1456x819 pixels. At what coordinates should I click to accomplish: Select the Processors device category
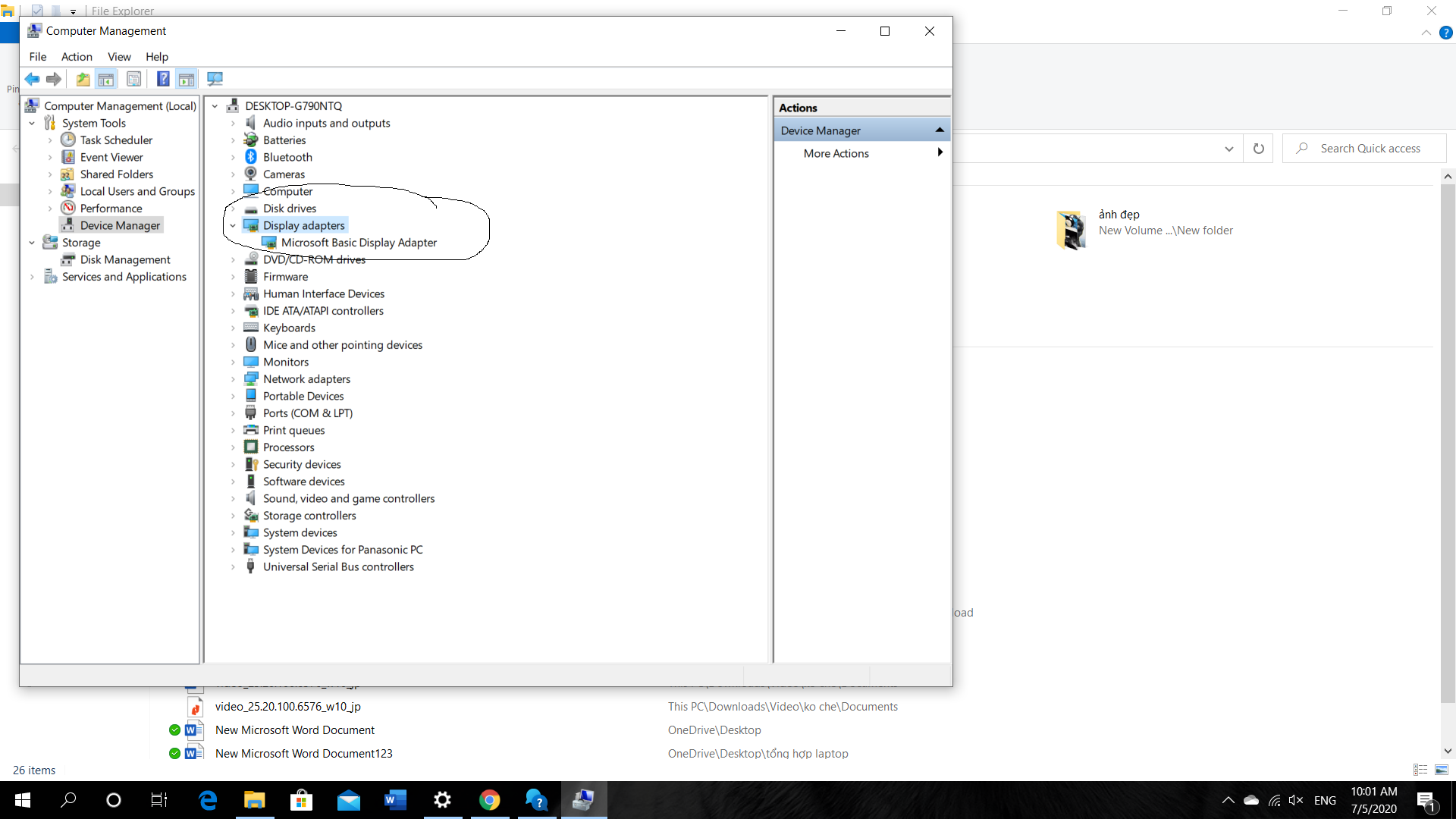pos(288,447)
